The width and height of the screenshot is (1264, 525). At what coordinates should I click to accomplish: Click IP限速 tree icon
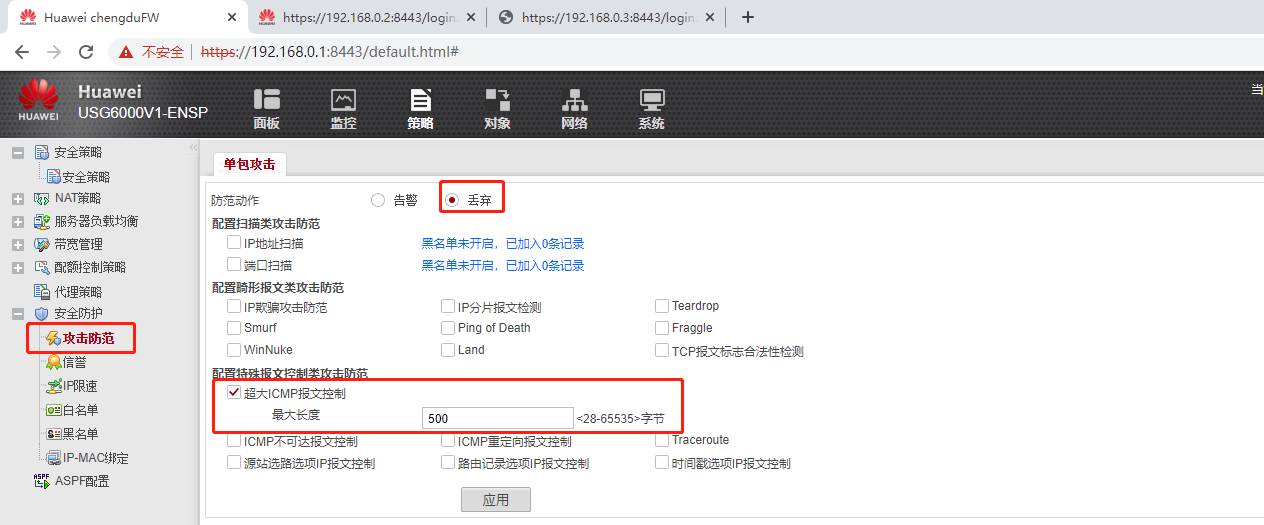point(54,386)
